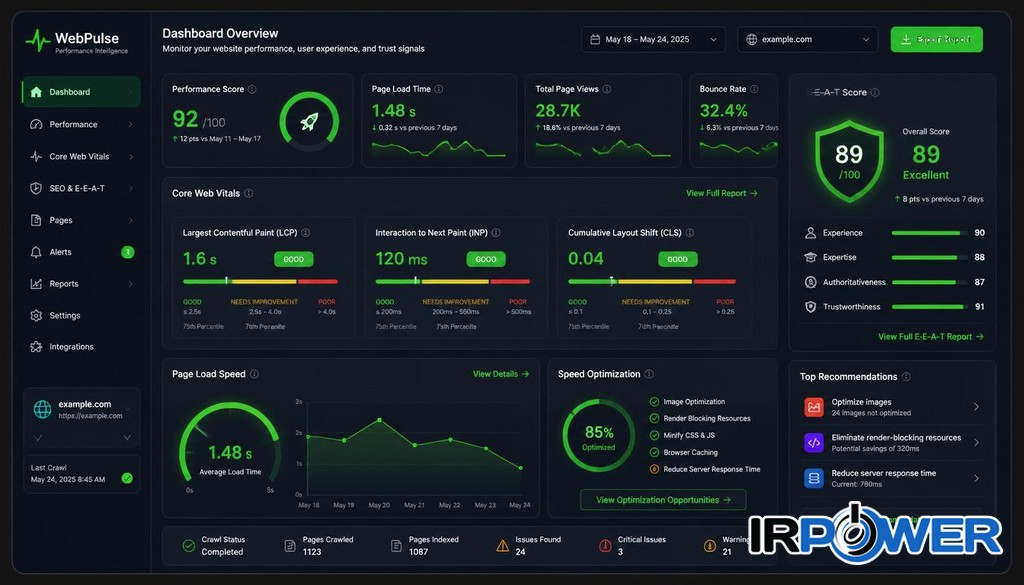The image size is (1024, 585).
Task: Expand the Performance sidebar submenu
Action: click(81, 124)
